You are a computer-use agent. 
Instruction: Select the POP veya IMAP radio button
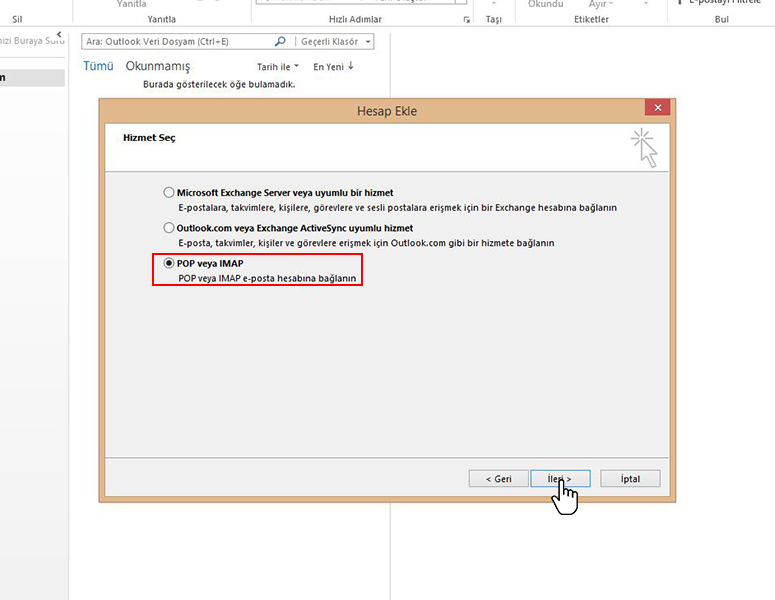pos(168,263)
